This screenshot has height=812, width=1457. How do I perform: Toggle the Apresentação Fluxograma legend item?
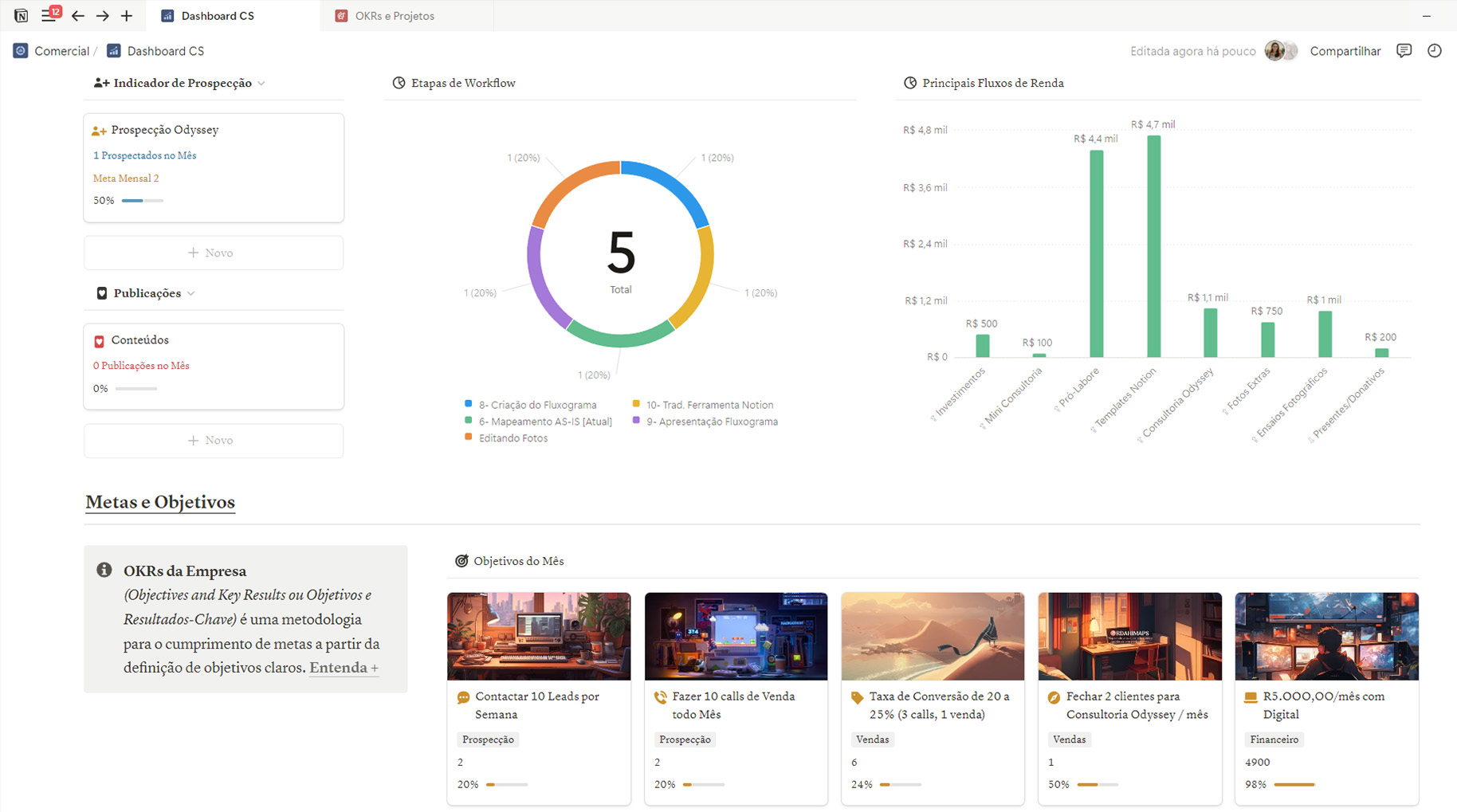tap(711, 422)
